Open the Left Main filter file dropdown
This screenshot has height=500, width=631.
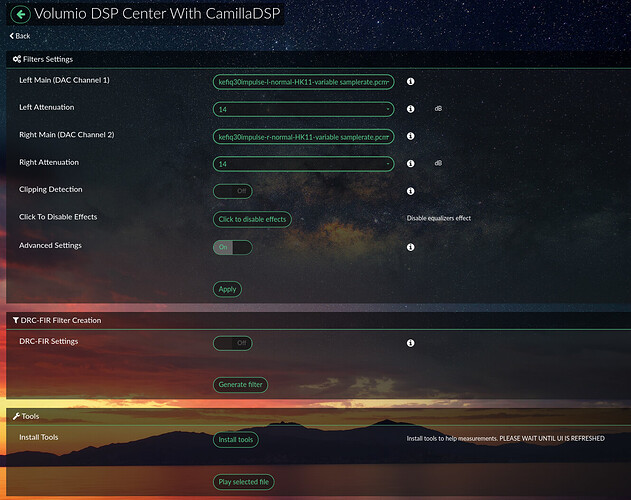tap(303, 82)
